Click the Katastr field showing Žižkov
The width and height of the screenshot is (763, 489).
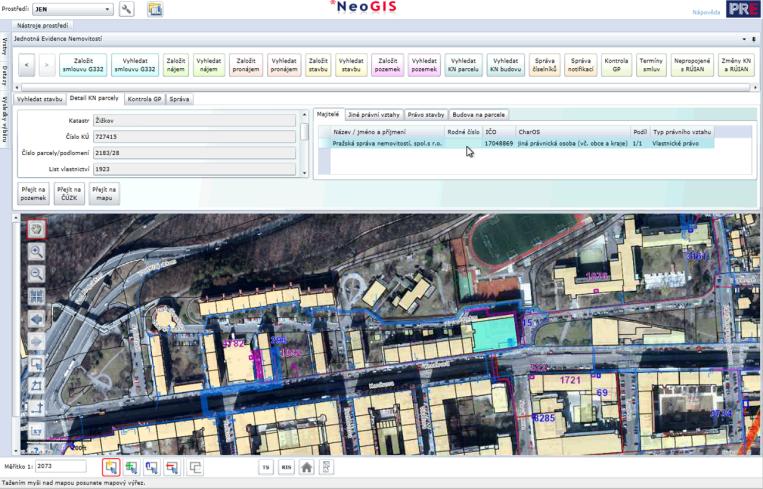[x=194, y=120]
